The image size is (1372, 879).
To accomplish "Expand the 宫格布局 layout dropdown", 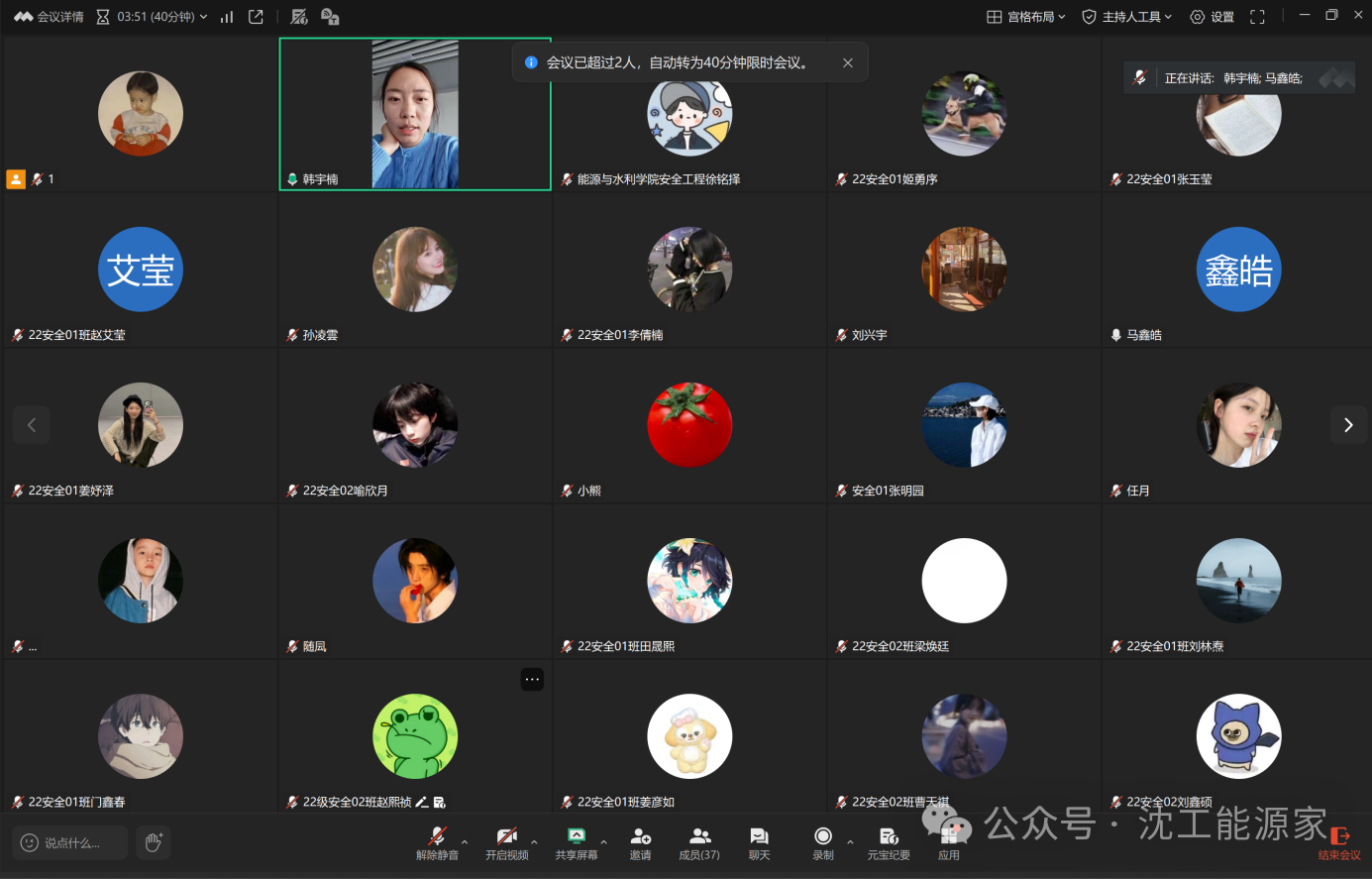I will point(1026,17).
